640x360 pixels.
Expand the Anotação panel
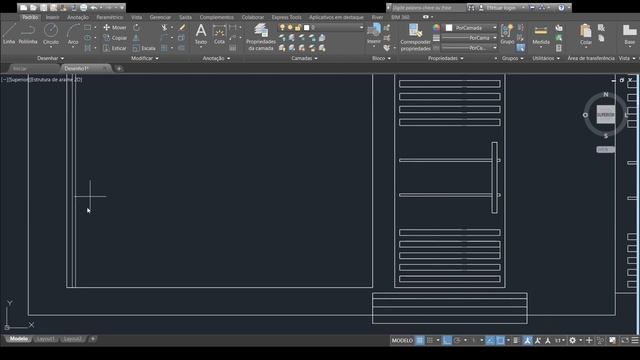click(x=216, y=58)
